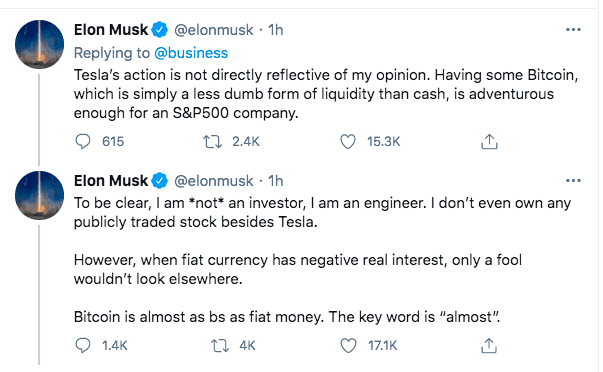
Task: Retweet the tweet with 4K retweets
Action: click(x=220, y=345)
